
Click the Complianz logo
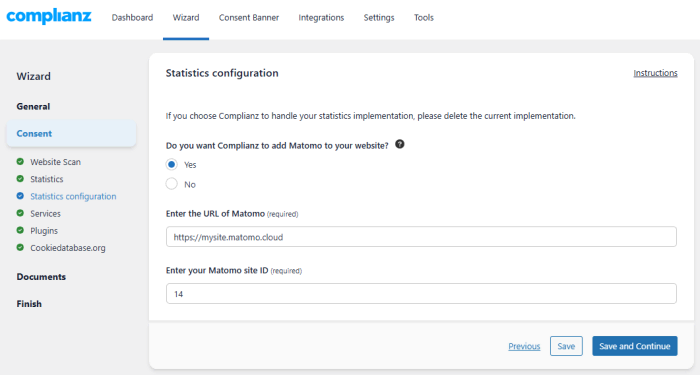coord(49,17)
